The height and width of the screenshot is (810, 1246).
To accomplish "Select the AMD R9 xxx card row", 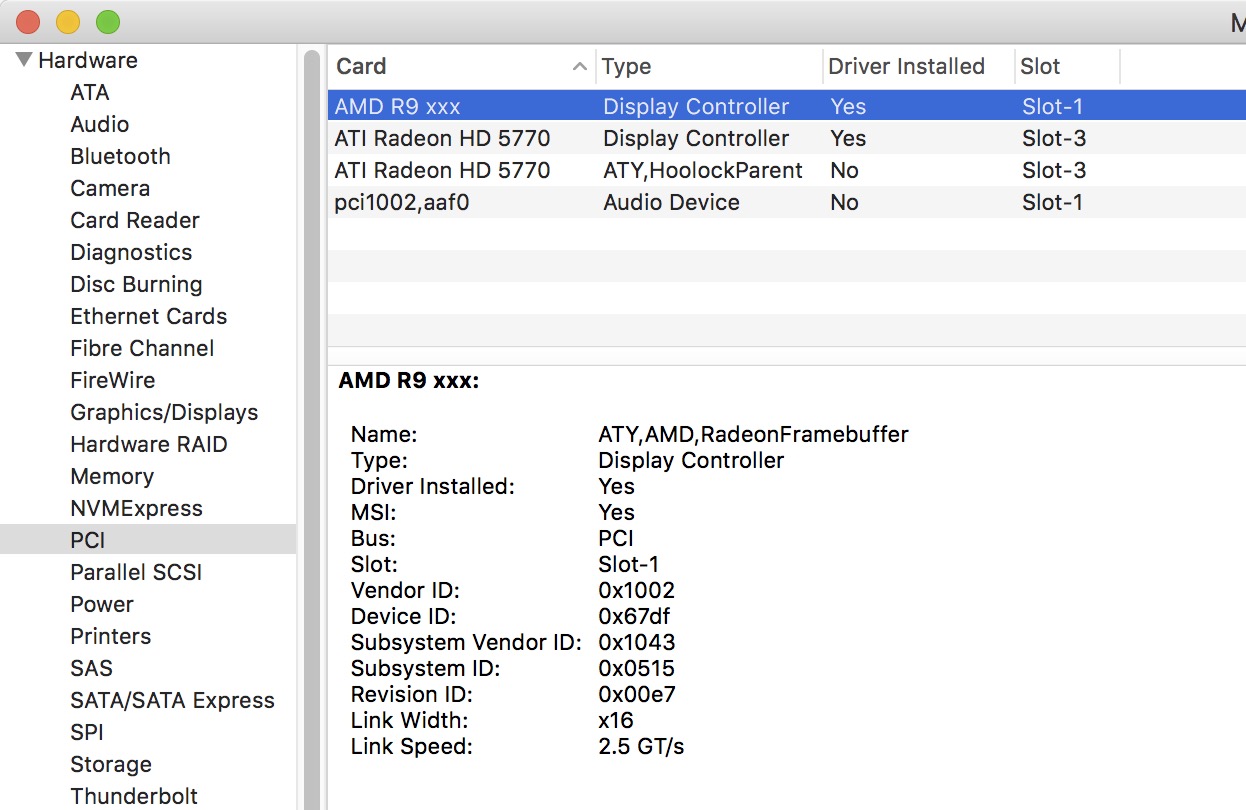I will (787, 106).
